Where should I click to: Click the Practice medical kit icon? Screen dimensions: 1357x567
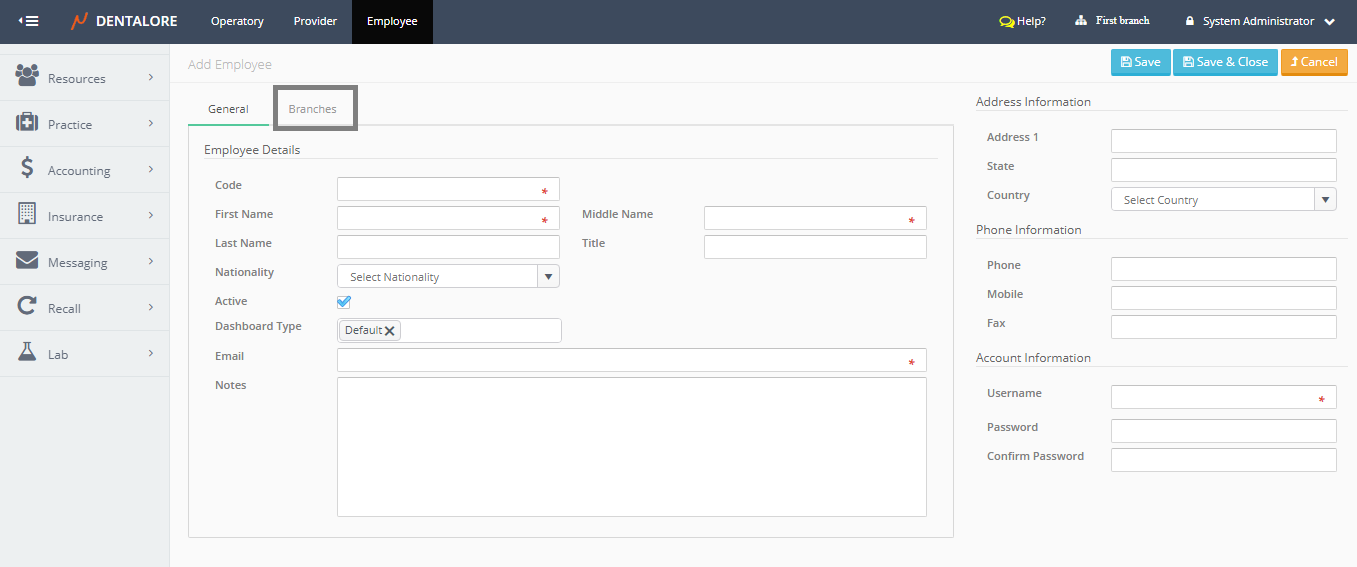[x=27, y=123]
